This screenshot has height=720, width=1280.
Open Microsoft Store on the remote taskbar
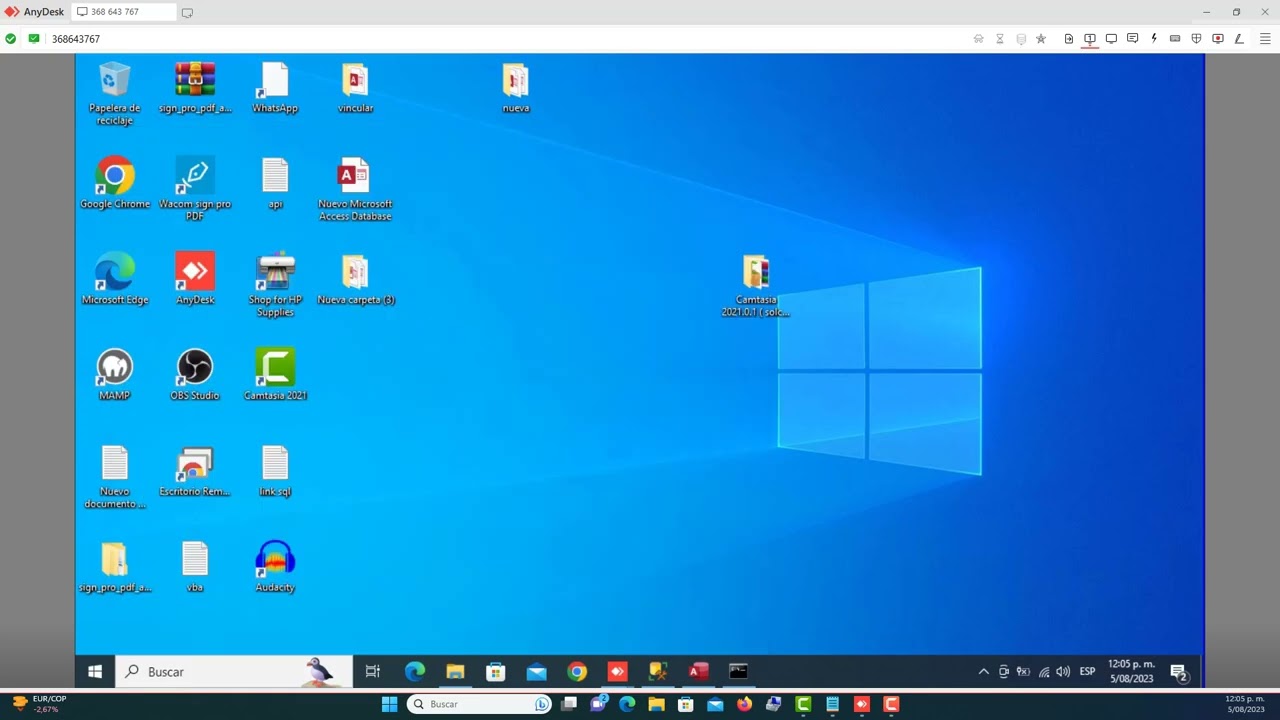click(x=496, y=672)
